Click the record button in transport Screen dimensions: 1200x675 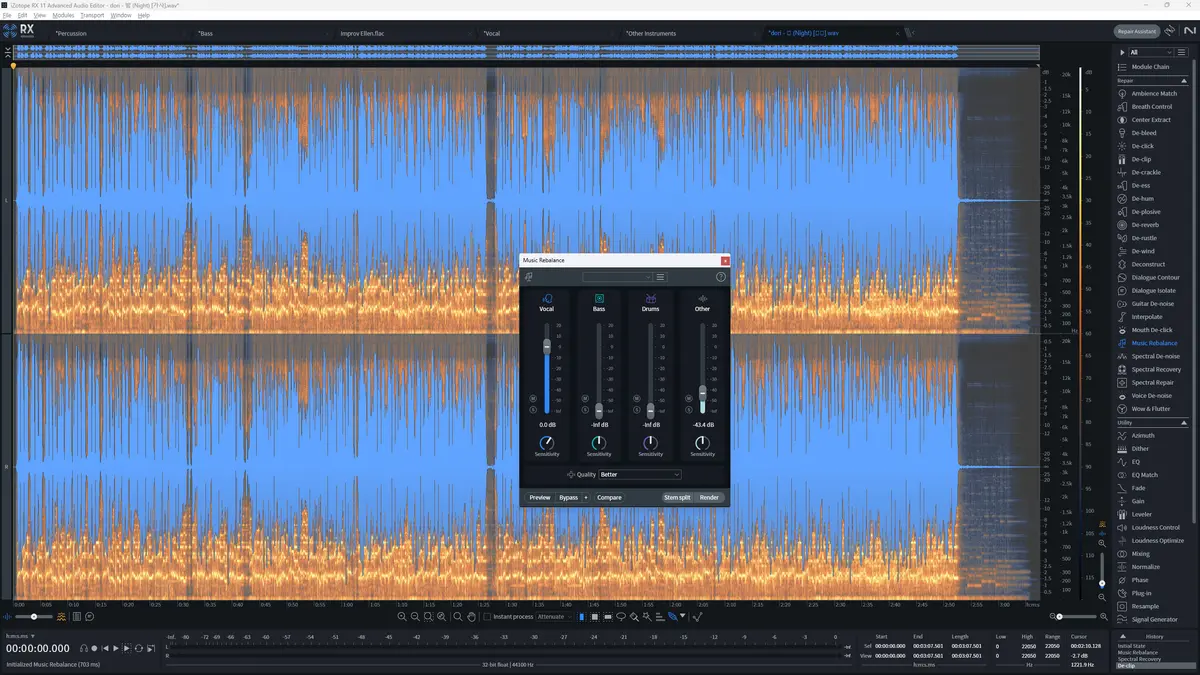click(94, 648)
